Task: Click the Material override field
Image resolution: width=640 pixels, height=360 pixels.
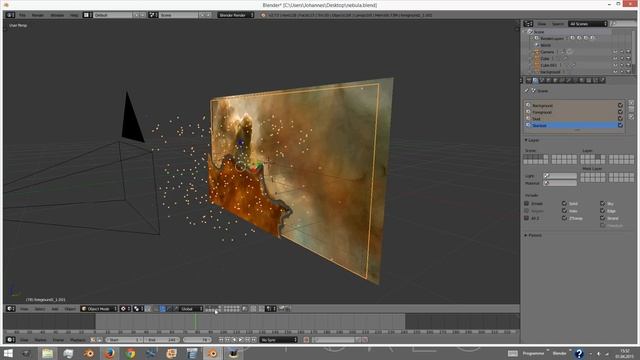Action: pyautogui.click(x=560, y=183)
